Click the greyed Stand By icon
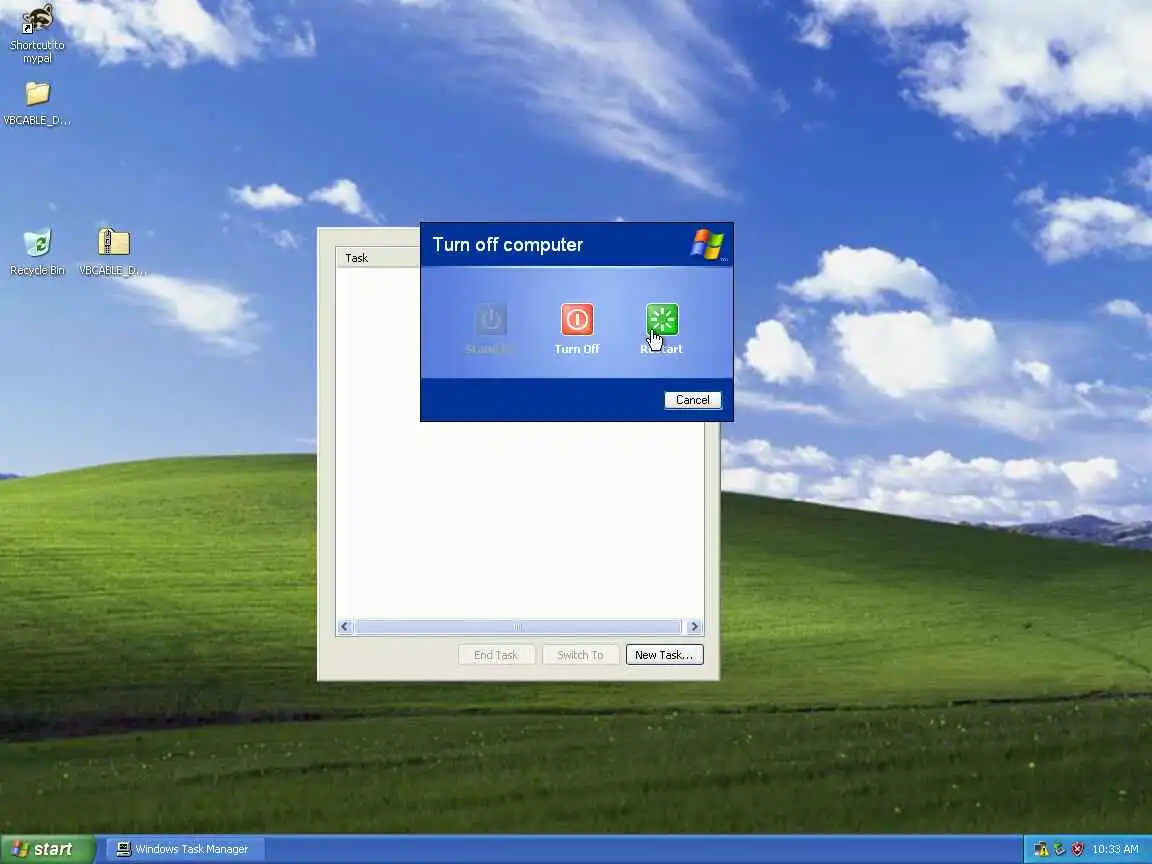Viewport: 1152px width, 864px height. [491, 320]
